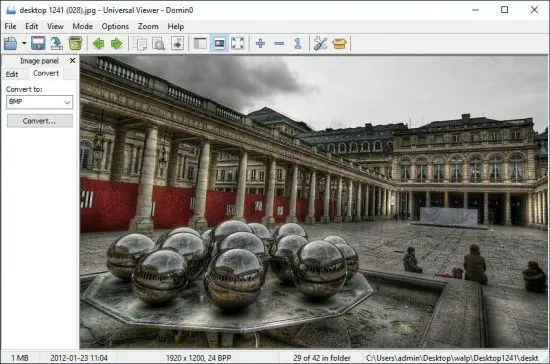The width and height of the screenshot is (550, 364).
Task: Click the plugins box icon
Action: pyautogui.click(x=339, y=43)
